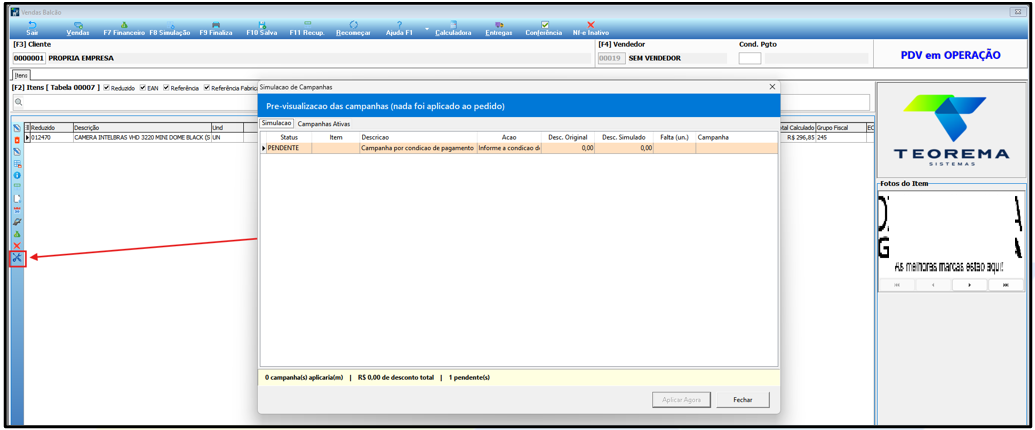Click the blue info icon in sidebar
1035x430 pixels.
[x=17, y=175]
